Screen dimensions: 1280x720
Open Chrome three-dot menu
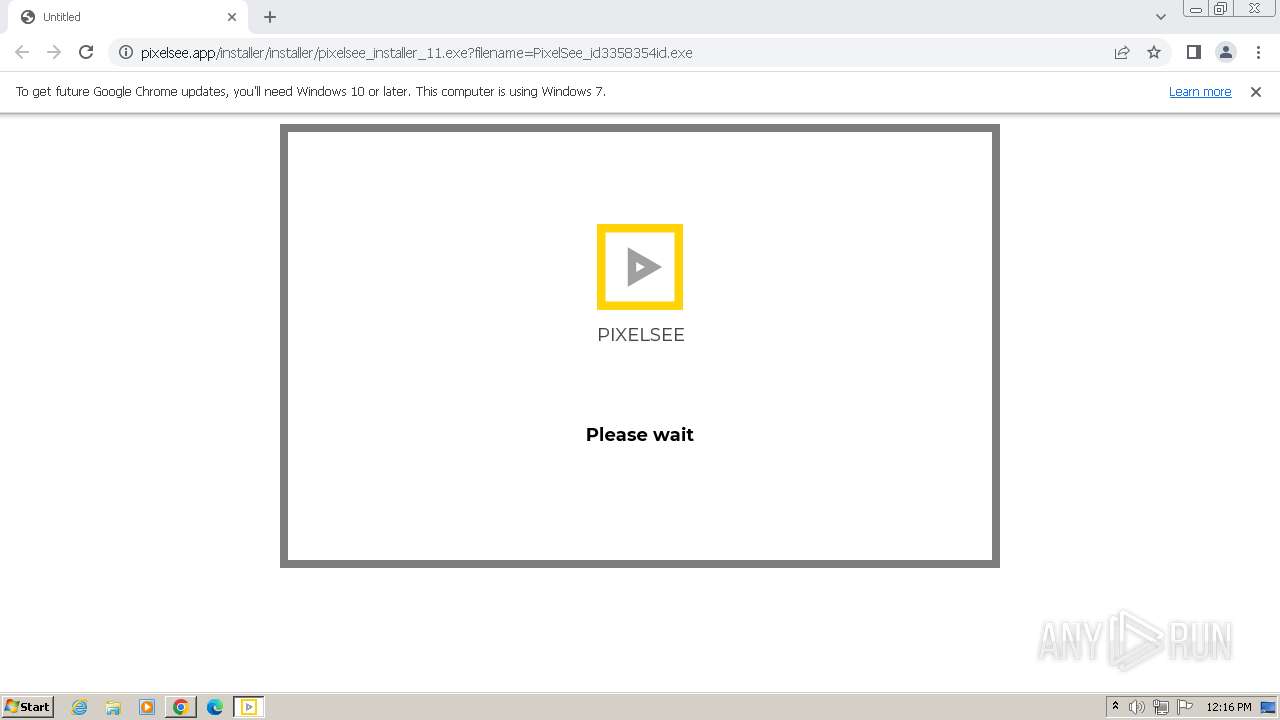pos(1258,52)
